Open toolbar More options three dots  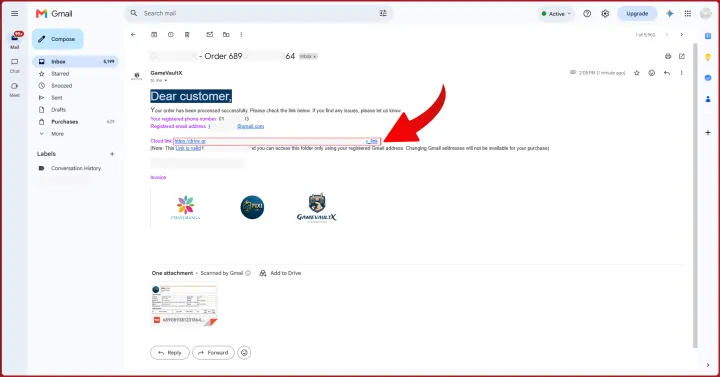click(x=241, y=34)
